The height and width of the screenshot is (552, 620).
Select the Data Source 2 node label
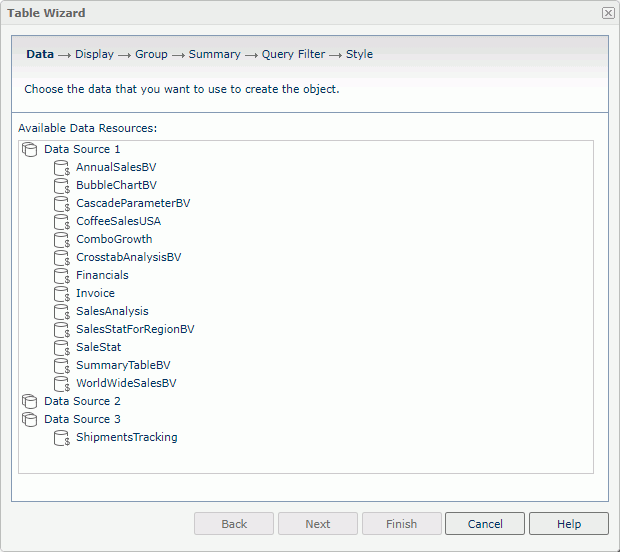82,401
